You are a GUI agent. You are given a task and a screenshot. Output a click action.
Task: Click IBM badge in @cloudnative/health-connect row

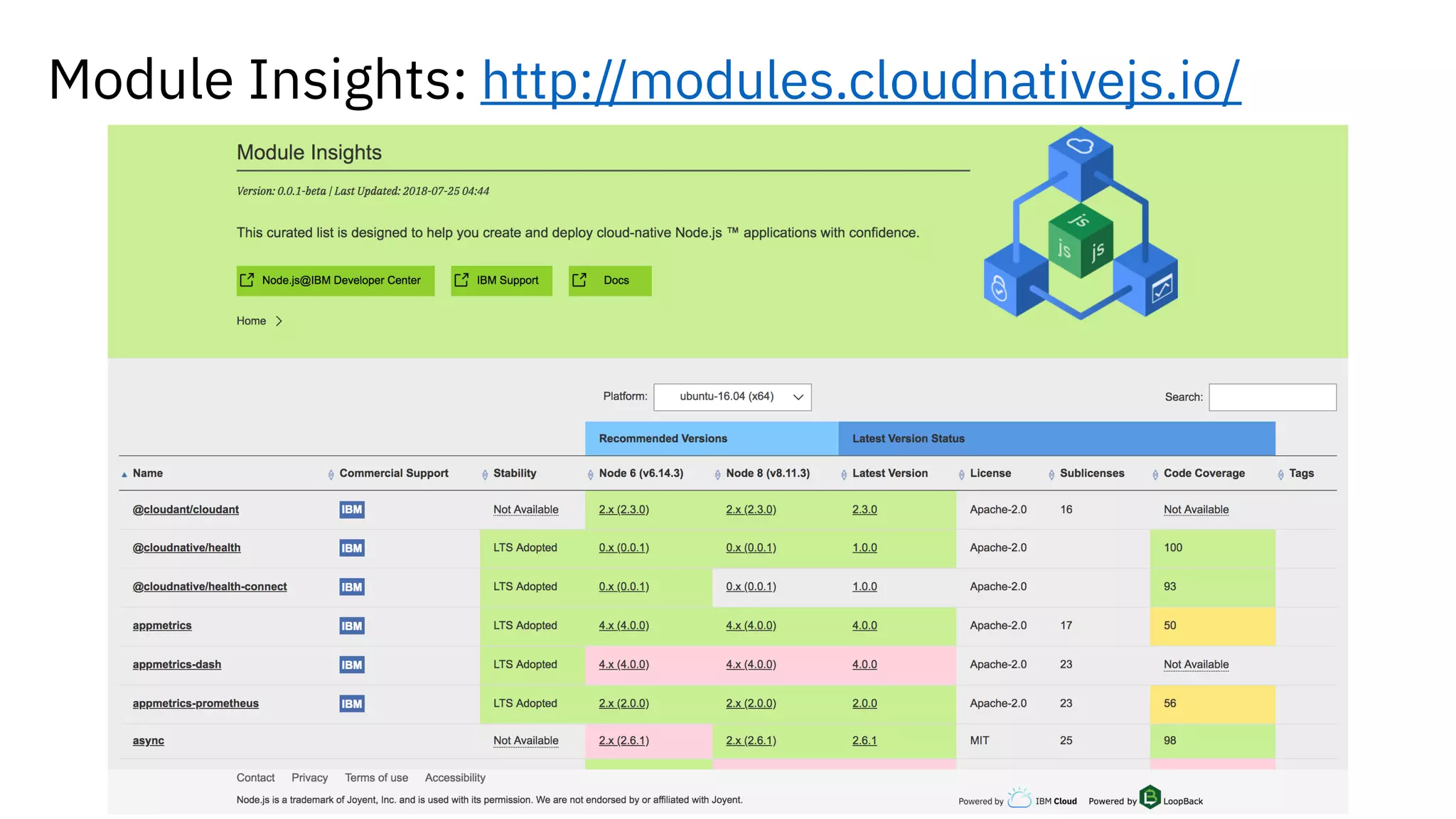coord(352,587)
